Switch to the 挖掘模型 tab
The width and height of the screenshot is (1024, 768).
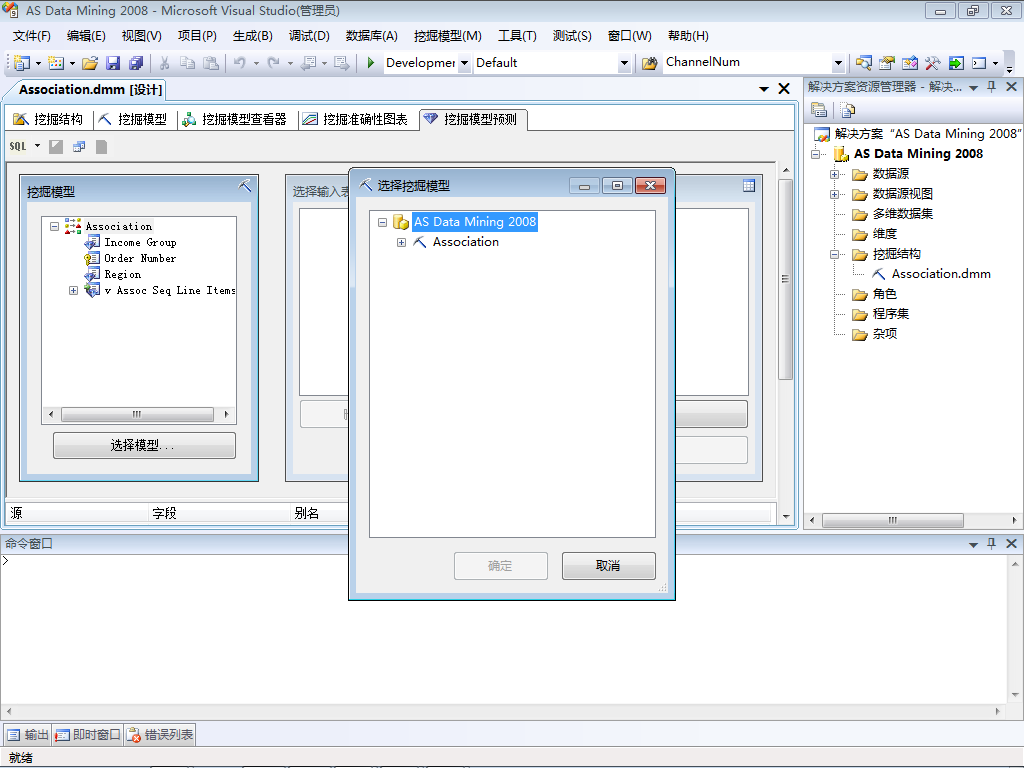[133, 119]
